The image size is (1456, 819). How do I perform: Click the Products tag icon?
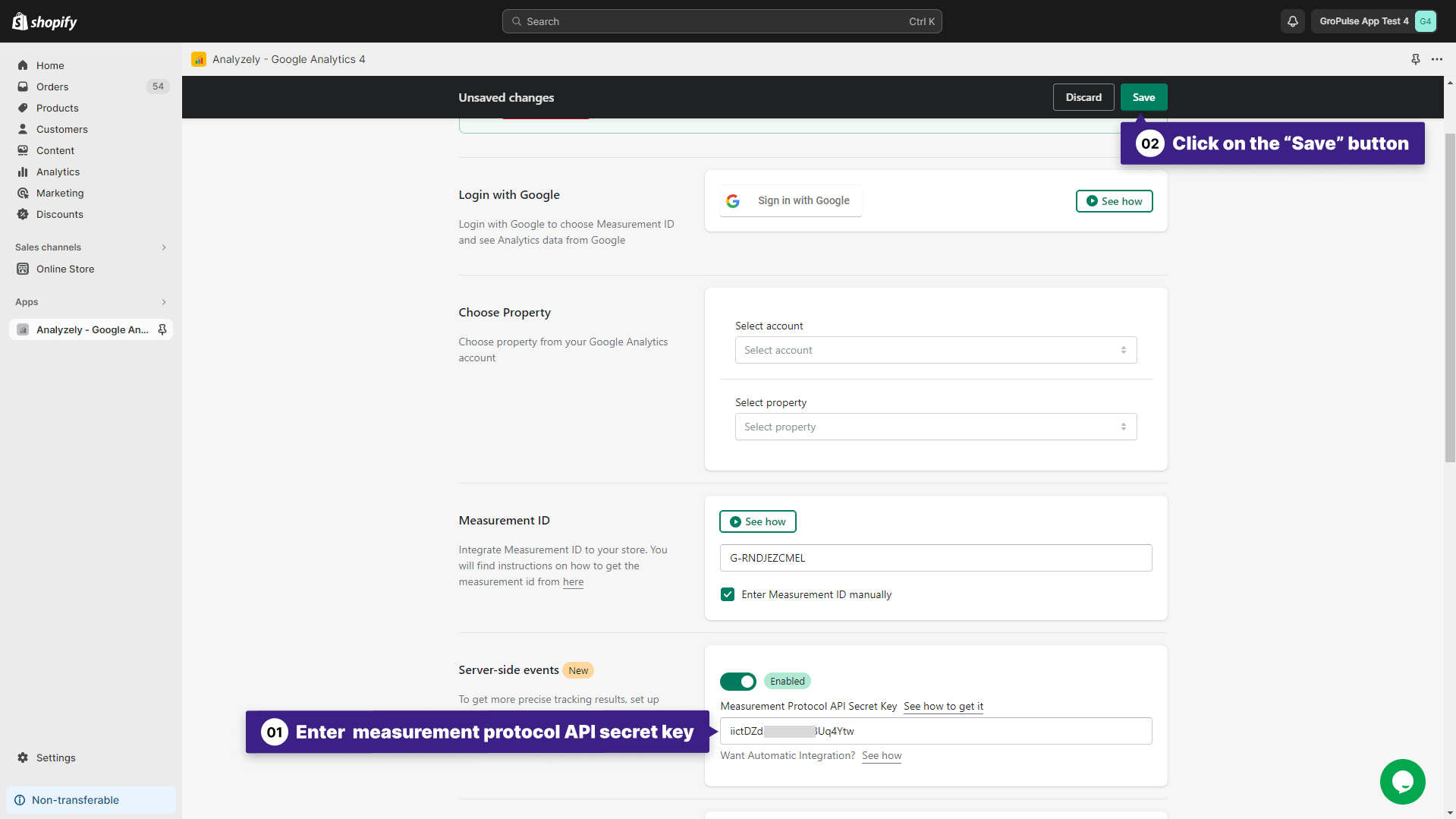point(23,108)
